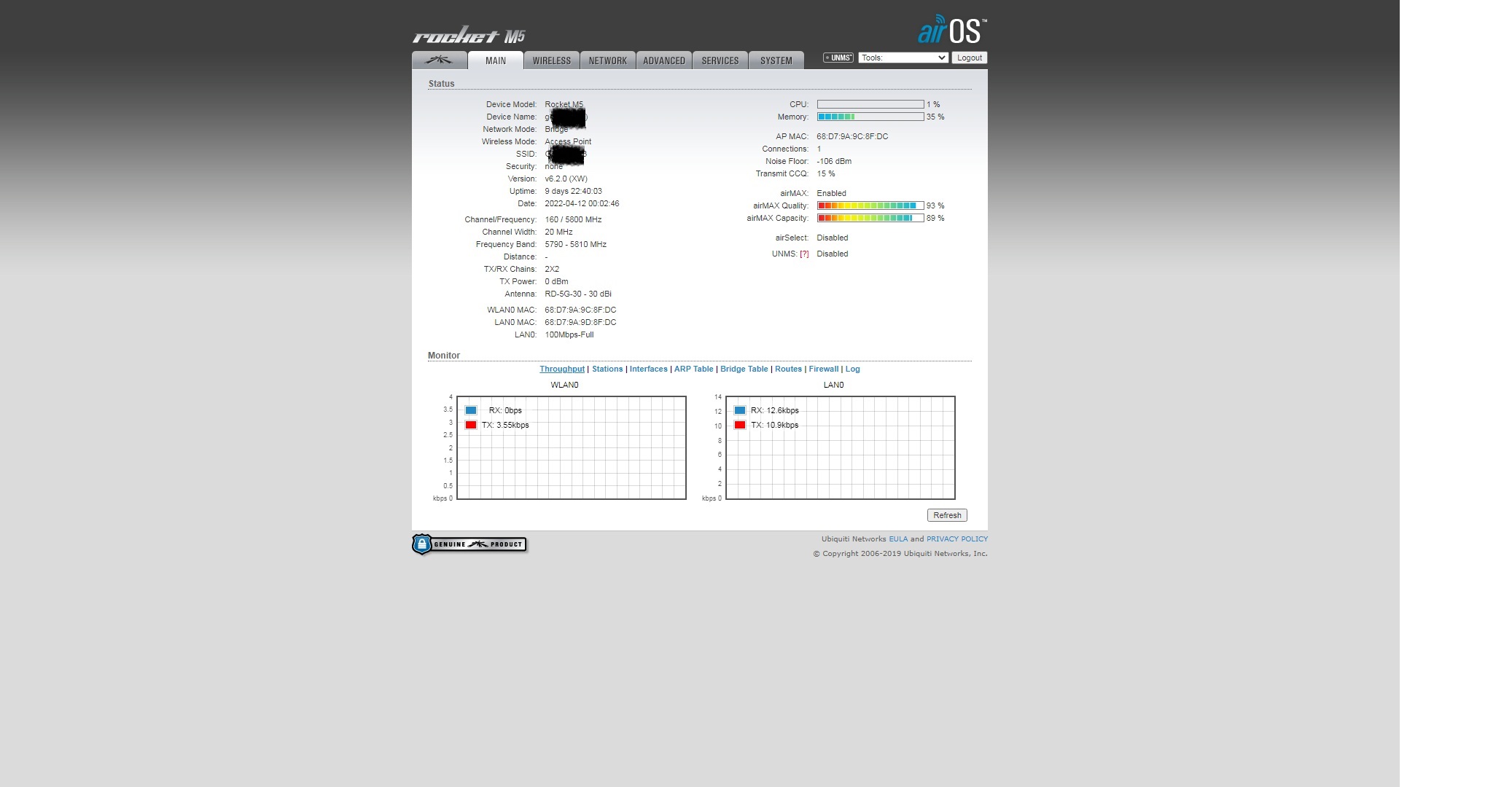Click the frequency band 5790 - 5810 MHz
This screenshot has width=1512, height=787.
tap(575, 244)
